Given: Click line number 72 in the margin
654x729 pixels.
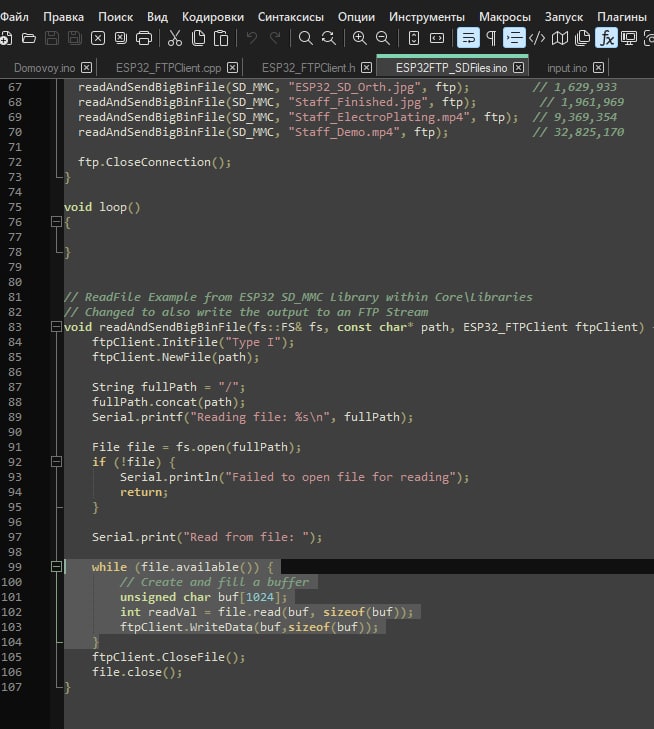Looking at the screenshot, I should pyautogui.click(x=15, y=162).
